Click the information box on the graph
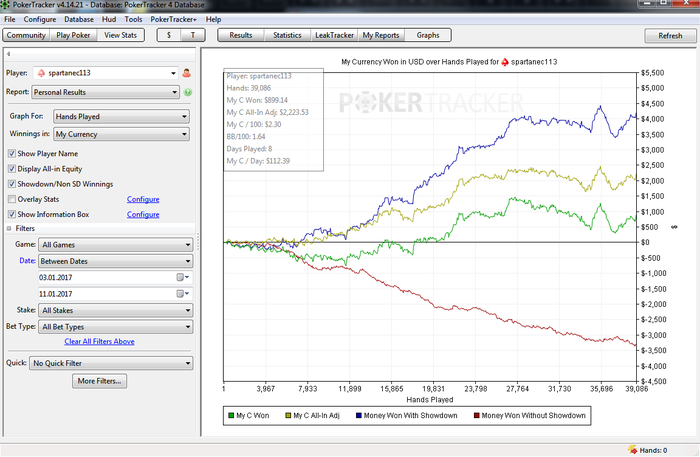This screenshot has width=700, height=457. coord(273,119)
